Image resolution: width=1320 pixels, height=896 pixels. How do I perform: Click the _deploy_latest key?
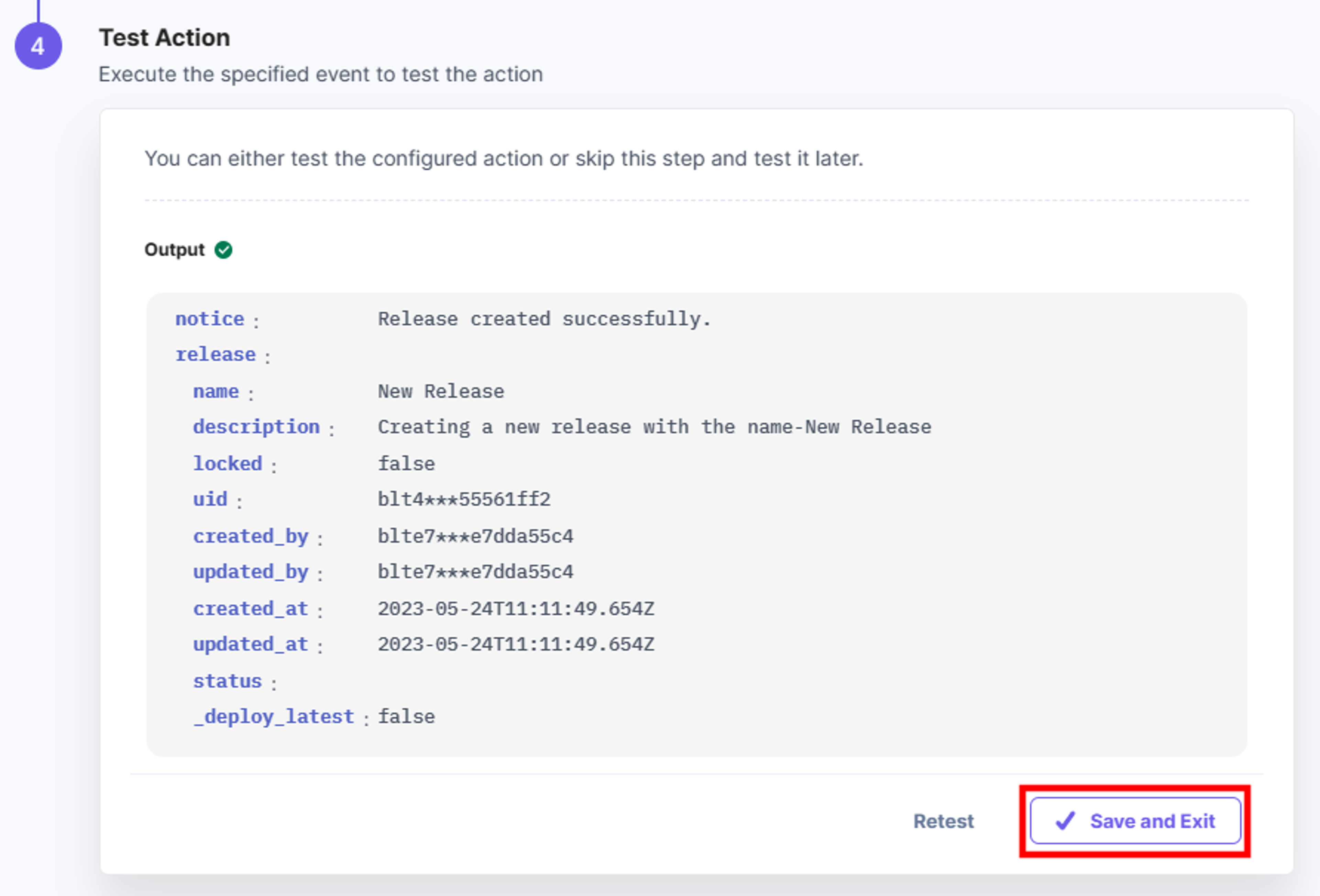tap(274, 717)
